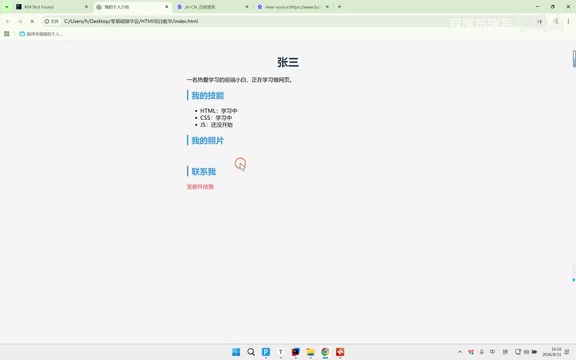
Task: Click the microphone icon in the system tray
Action: coord(482,352)
